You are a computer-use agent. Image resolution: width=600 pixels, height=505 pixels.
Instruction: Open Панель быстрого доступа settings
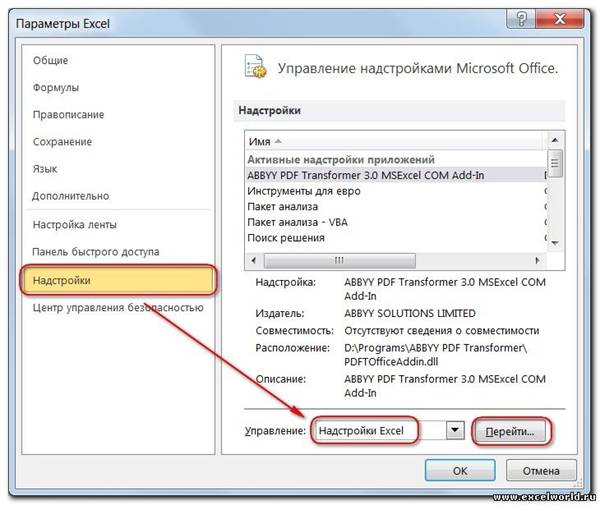click(x=96, y=252)
